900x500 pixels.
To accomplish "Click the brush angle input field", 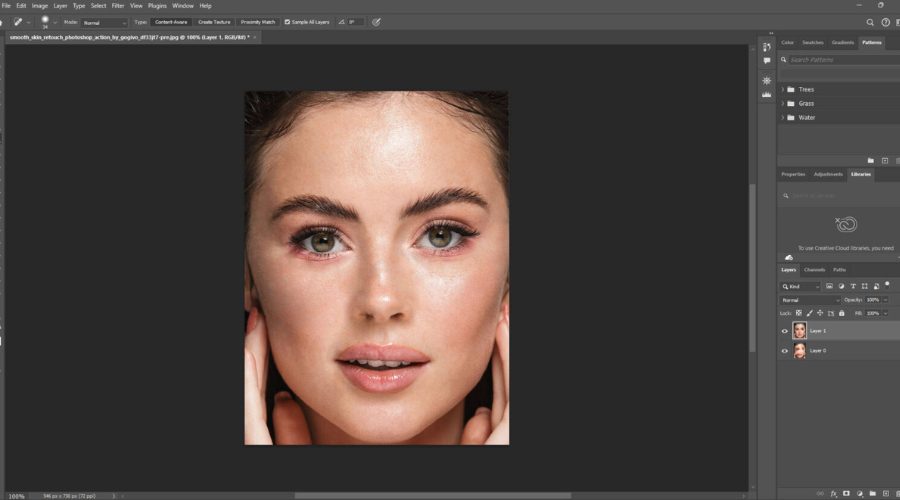I will click(355, 22).
